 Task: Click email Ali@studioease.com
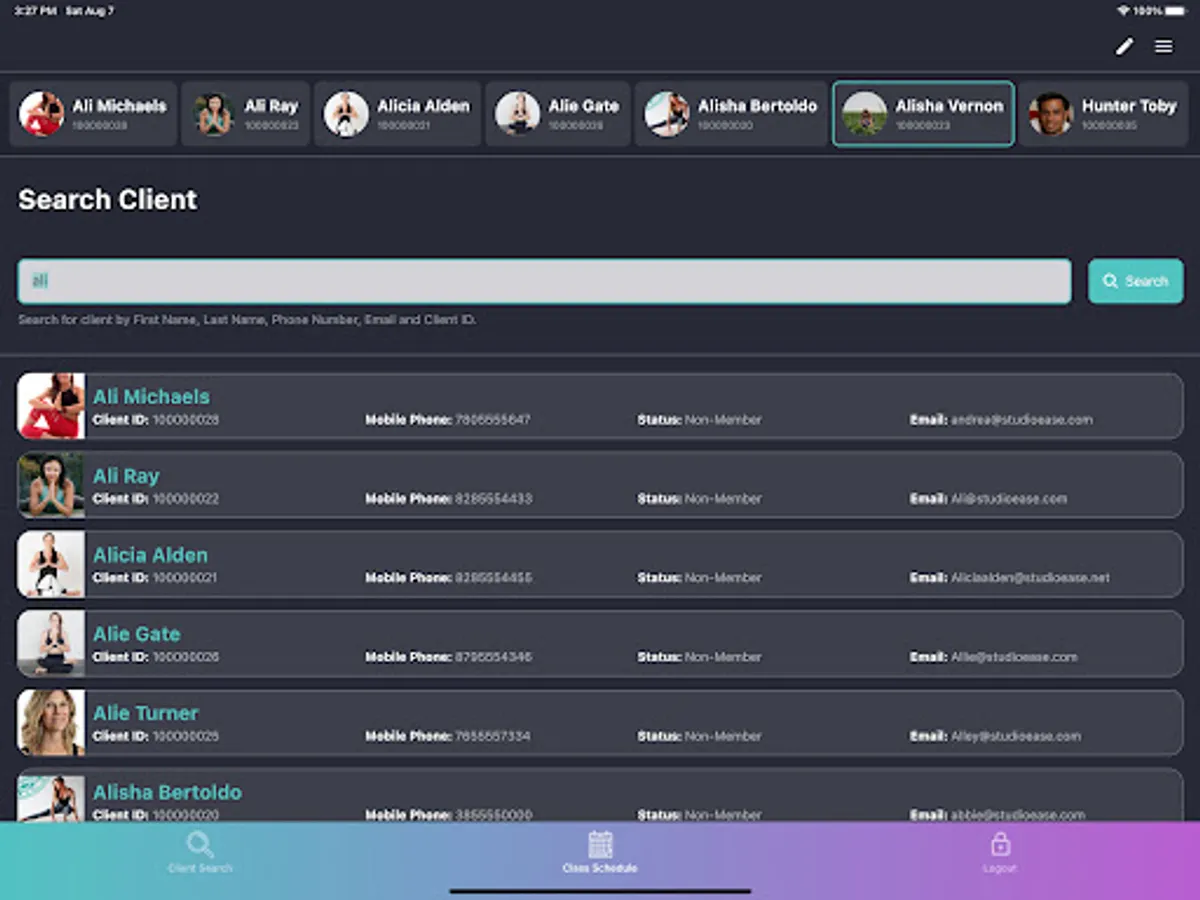tap(1009, 499)
